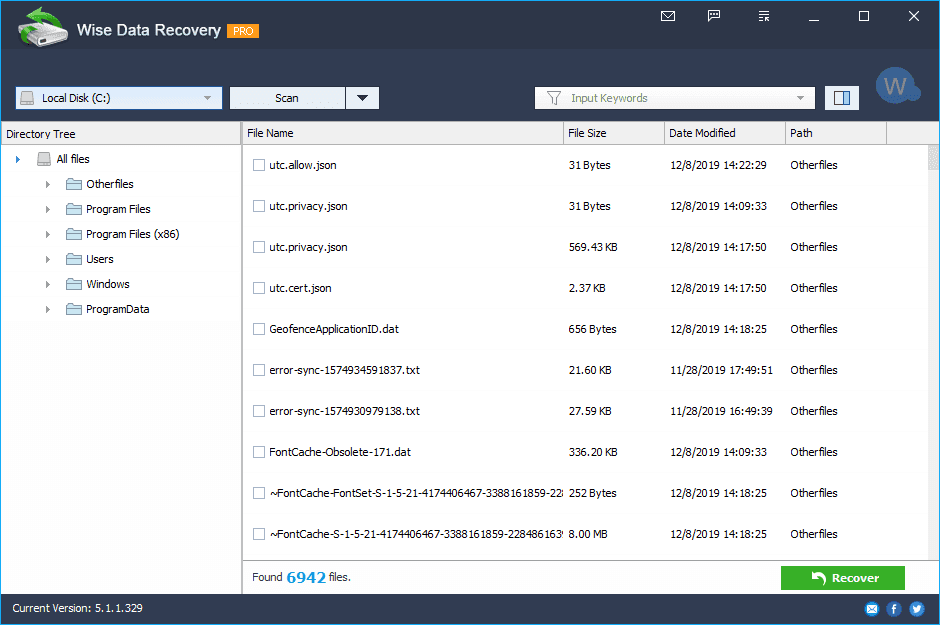Image resolution: width=940 pixels, height=625 pixels.
Task: Expand the Windows folder in the directory tree
Action: coord(47,284)
